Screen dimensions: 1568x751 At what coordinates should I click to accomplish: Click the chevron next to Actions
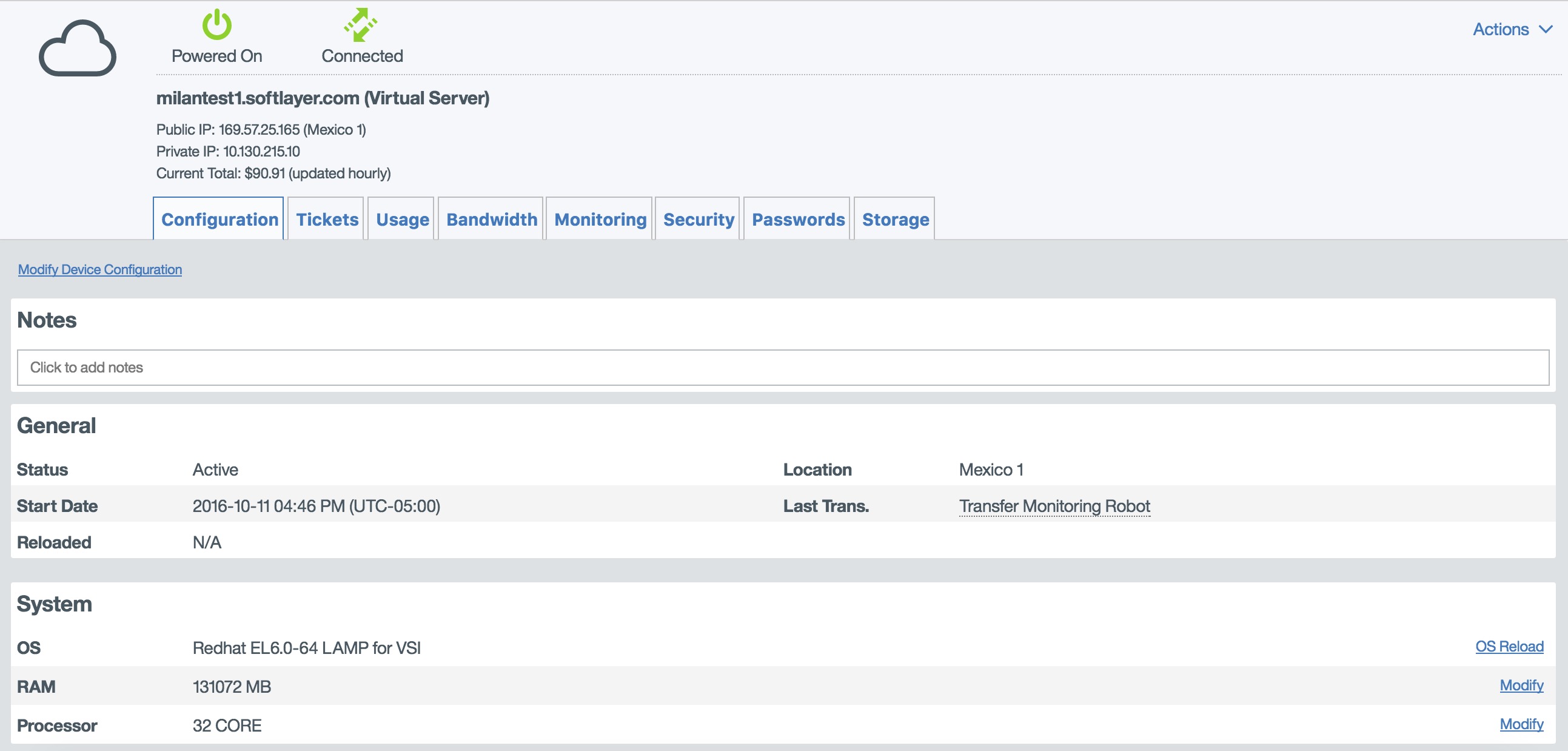coord(1546,29)
